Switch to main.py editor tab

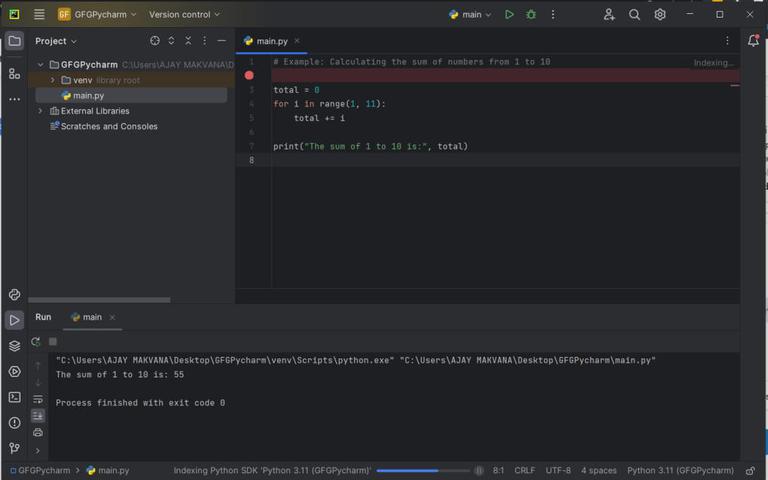[x=272, y=41]
